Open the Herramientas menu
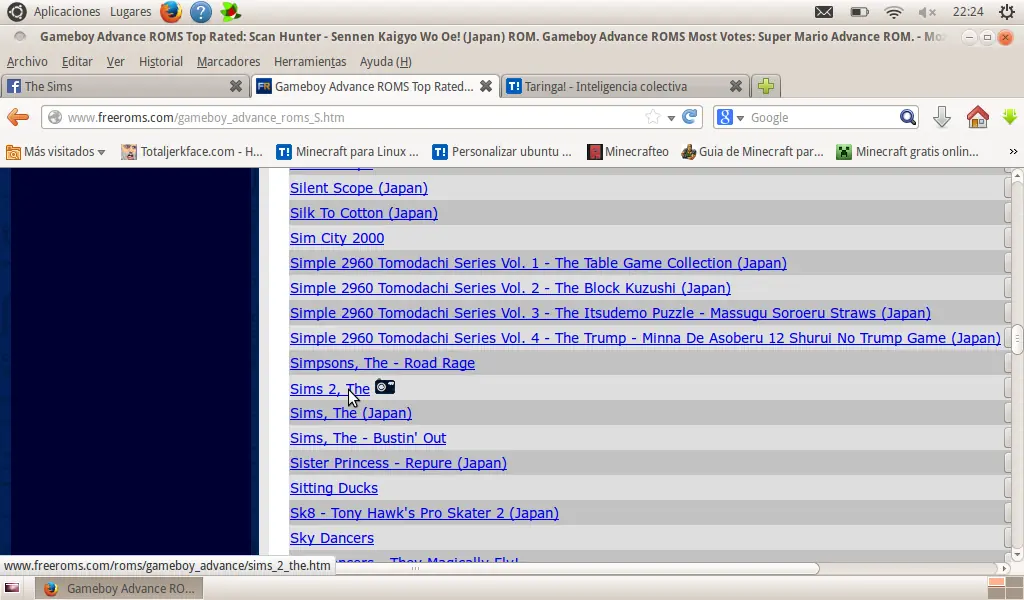The width and height of the screenshot is (1024, 600). click(x=310, y=61)
